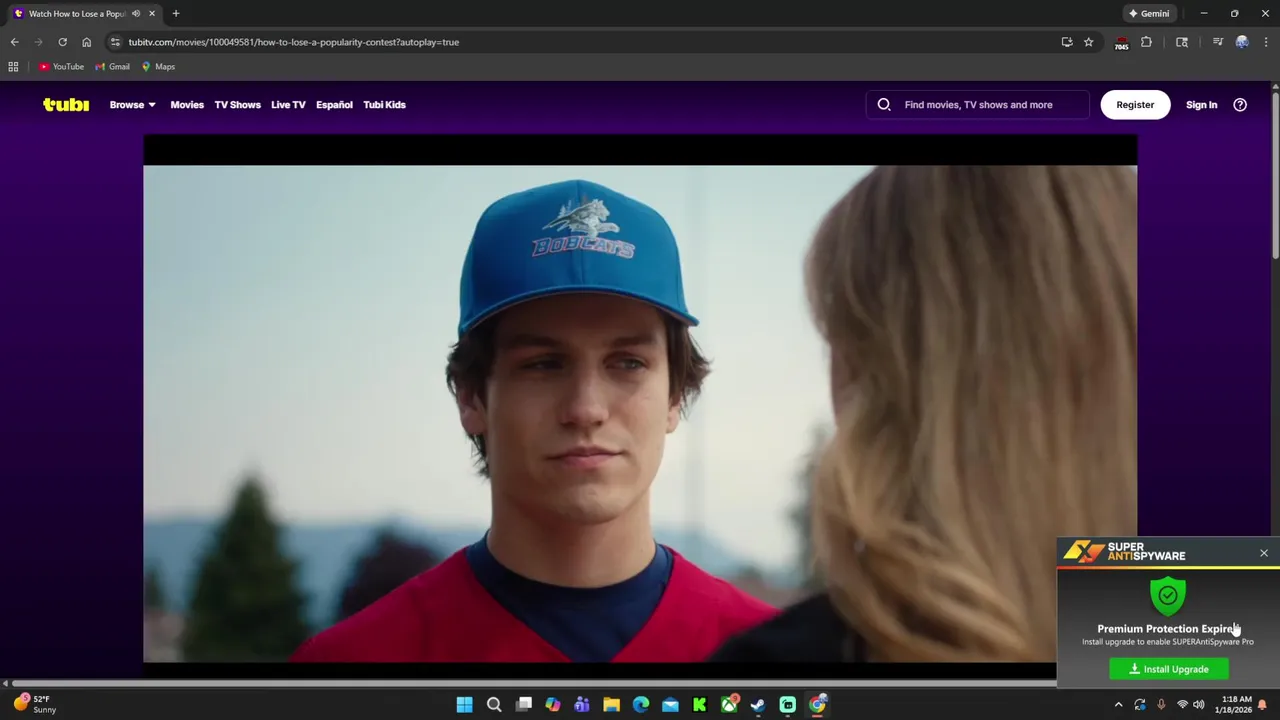Open the Mail app in taskbar
Image resolution: width=1280 pixels, height=720 pixels.
point(670,705)
